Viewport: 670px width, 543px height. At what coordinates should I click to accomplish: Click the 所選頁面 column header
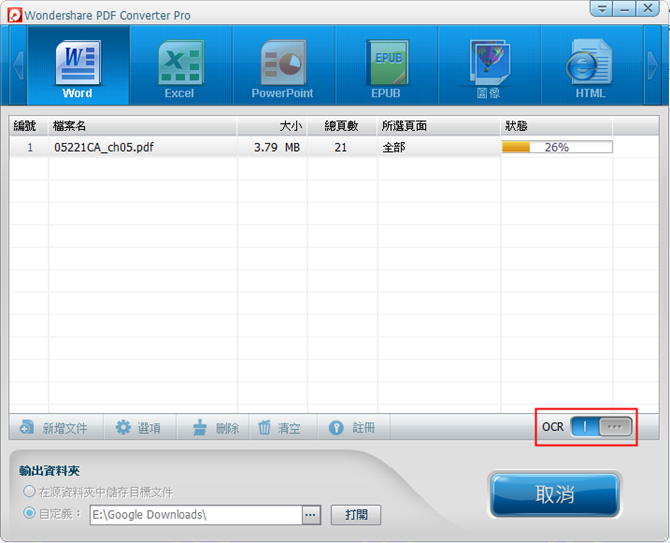(x=439, y=126)
